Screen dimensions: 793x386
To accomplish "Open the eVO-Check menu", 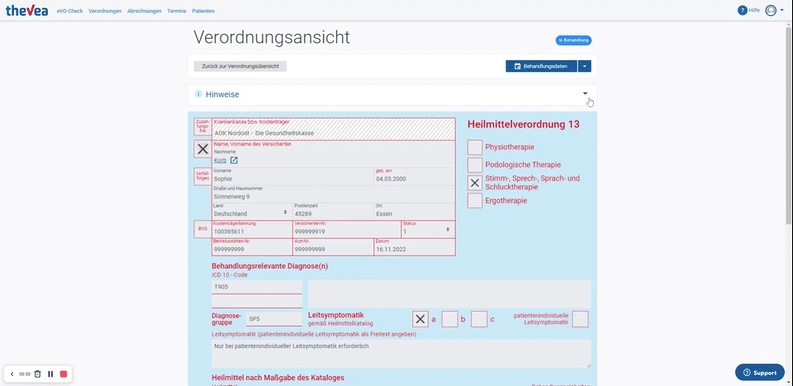I will (x=70, y=11).
